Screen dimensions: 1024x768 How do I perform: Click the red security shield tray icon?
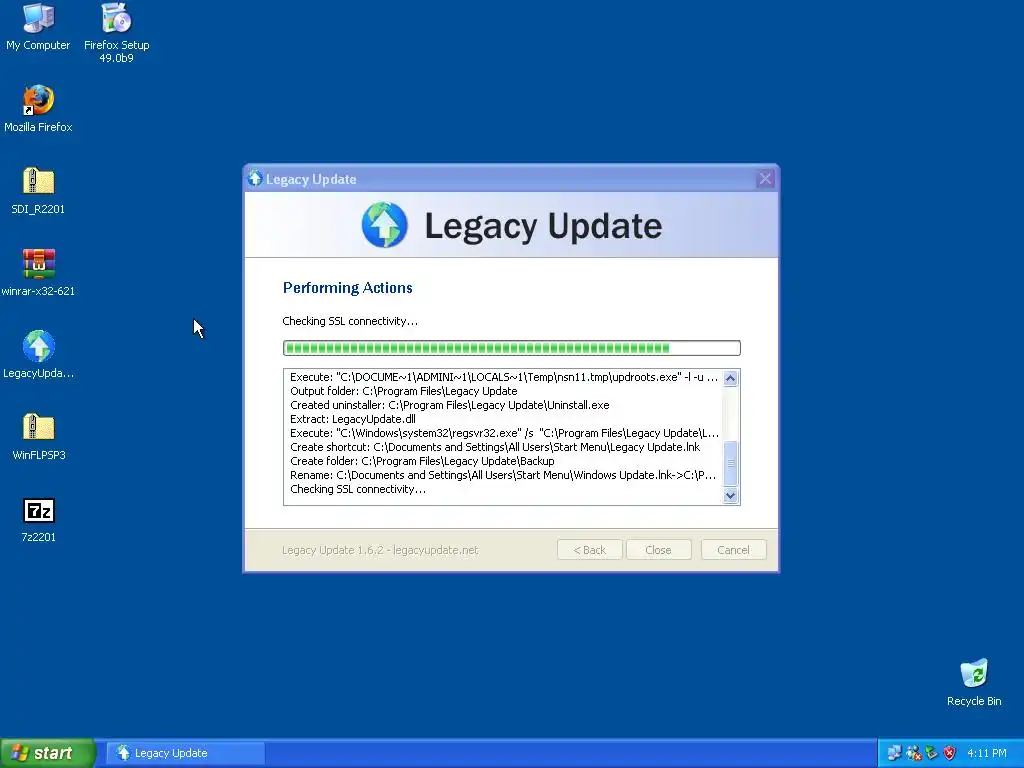950,753
